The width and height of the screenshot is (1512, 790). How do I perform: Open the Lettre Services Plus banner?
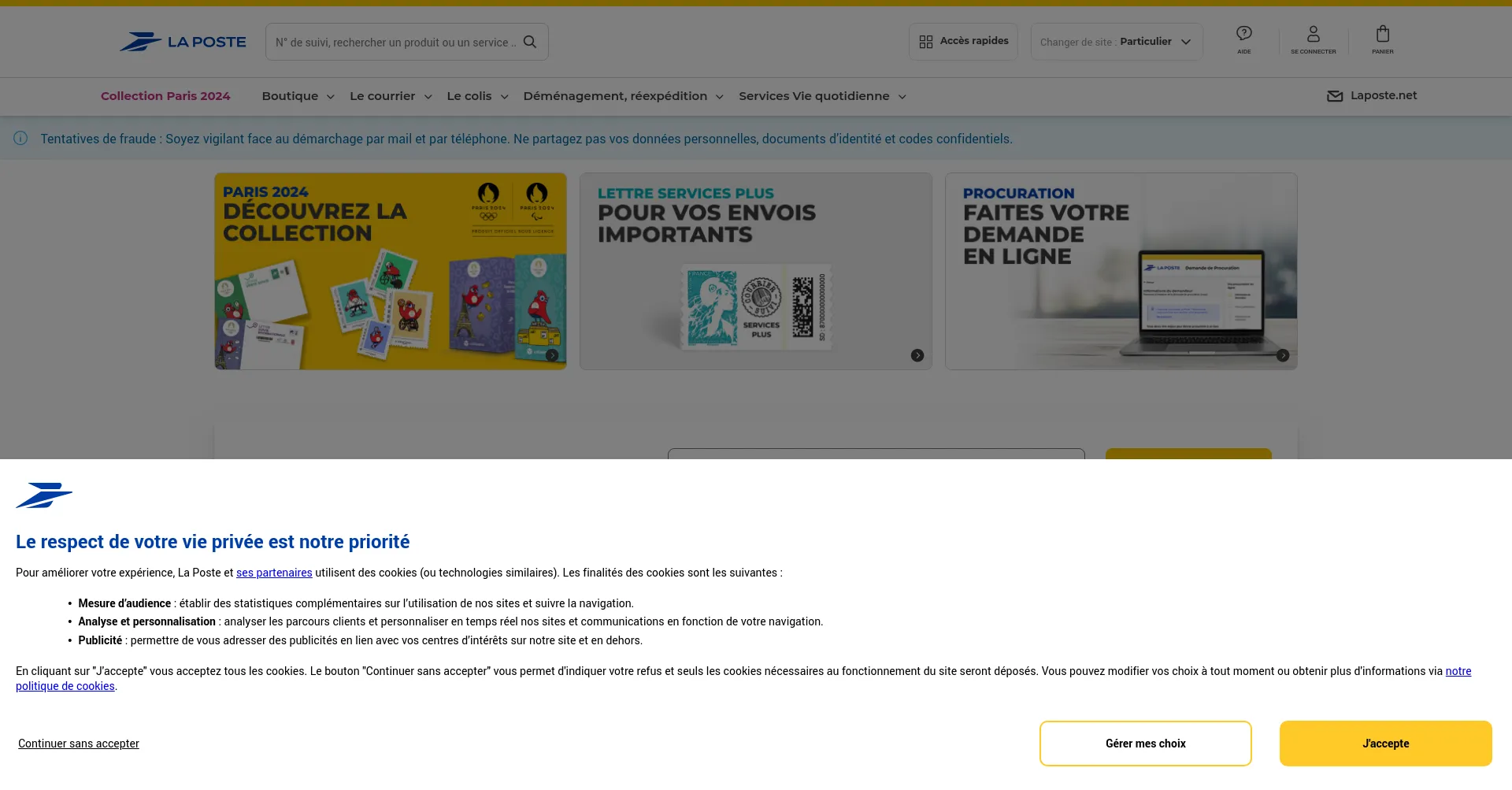756,271
